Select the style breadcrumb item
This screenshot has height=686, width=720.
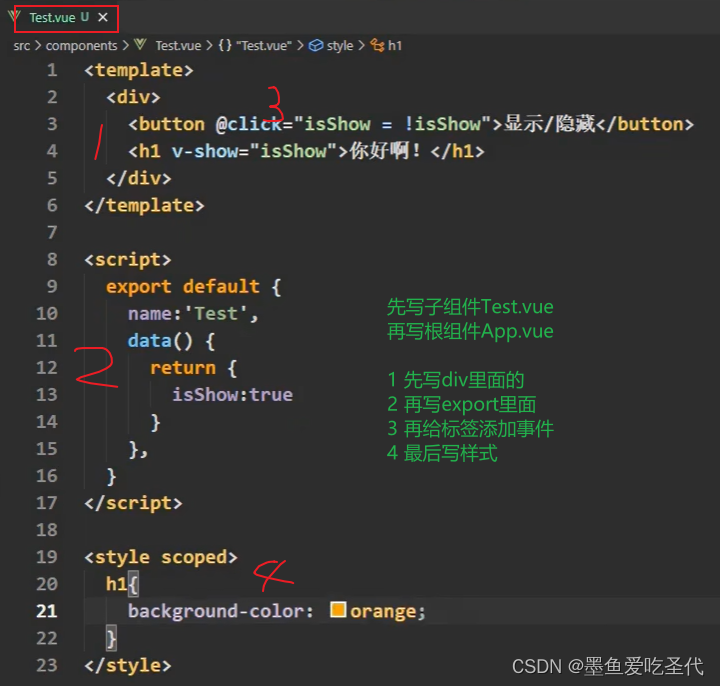pyautogui.click(x=340, y=45)
